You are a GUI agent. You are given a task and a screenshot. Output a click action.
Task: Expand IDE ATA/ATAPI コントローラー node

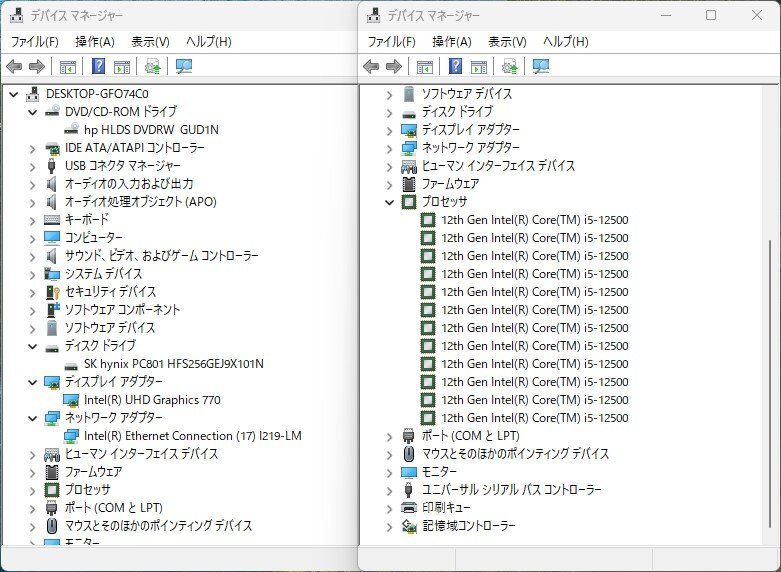coord(33,148)
